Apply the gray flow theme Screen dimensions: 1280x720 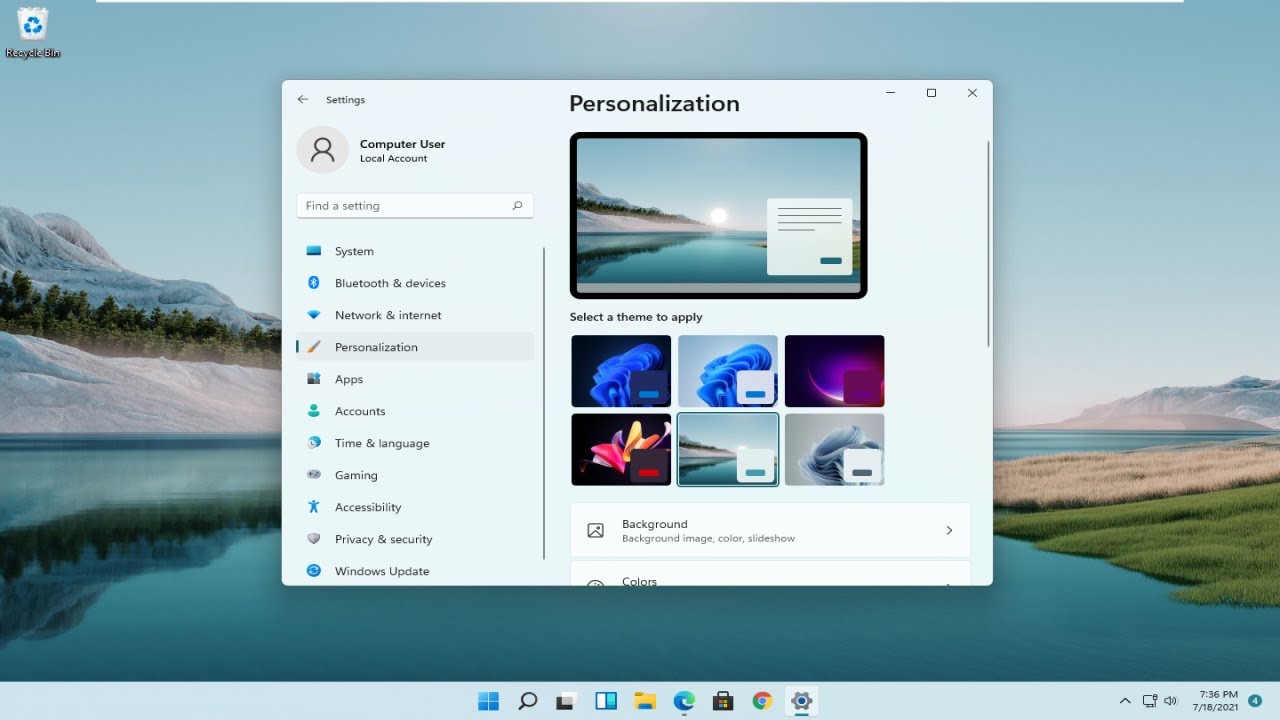(835, 449)
